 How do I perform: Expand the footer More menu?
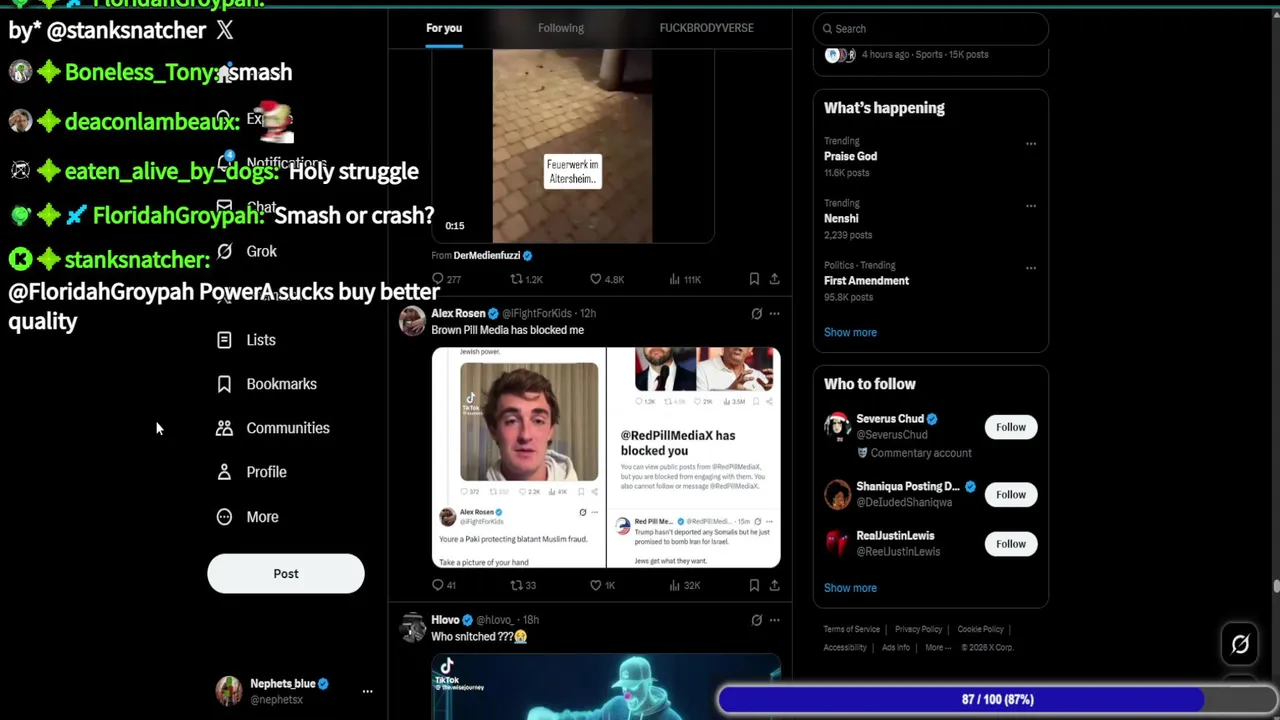(938, 647)
